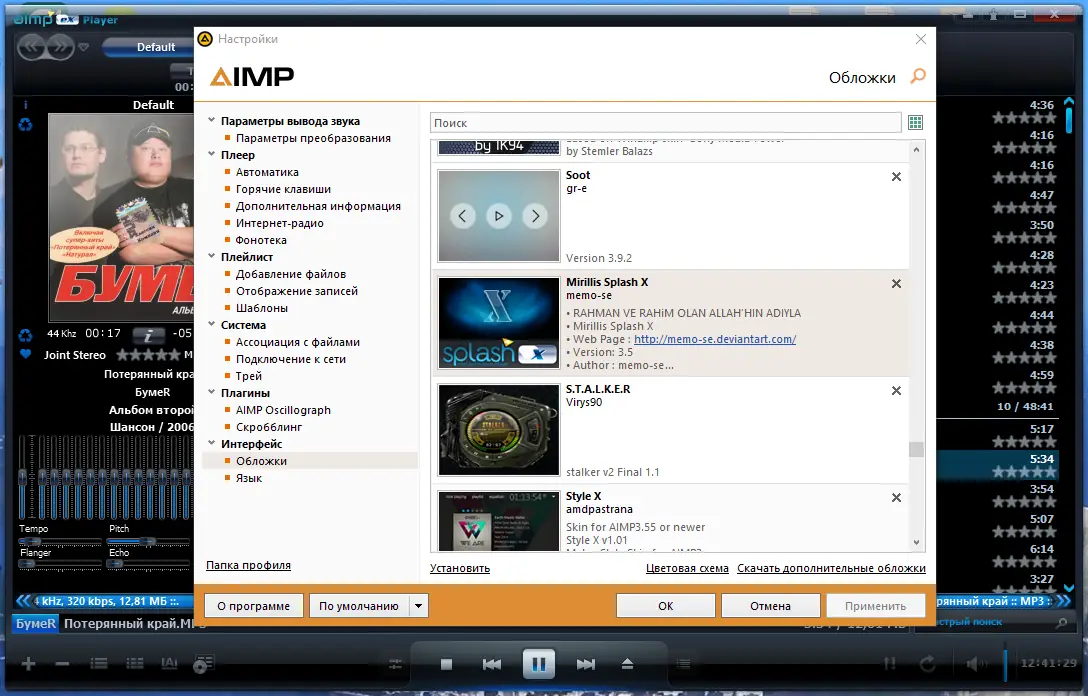Open the Скробблинг plugin settings

click(269, 427)
